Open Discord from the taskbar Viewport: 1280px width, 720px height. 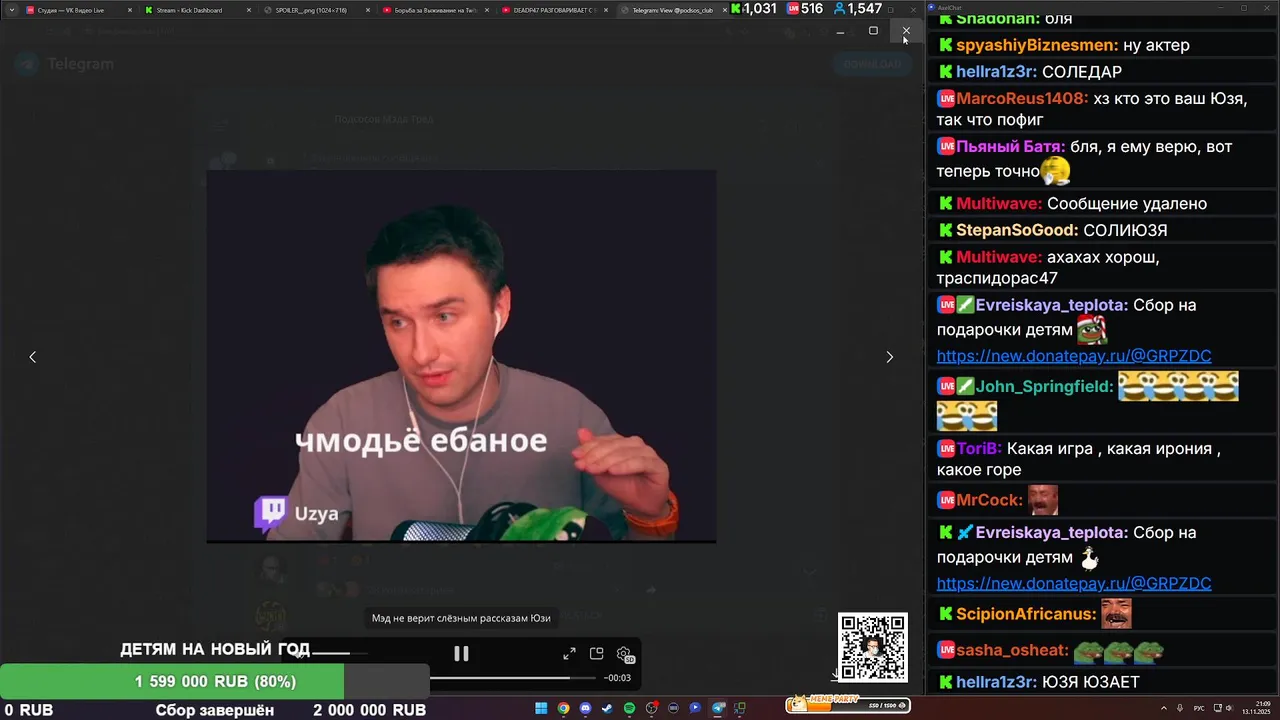pyautogui.click(x=585, y=708)
